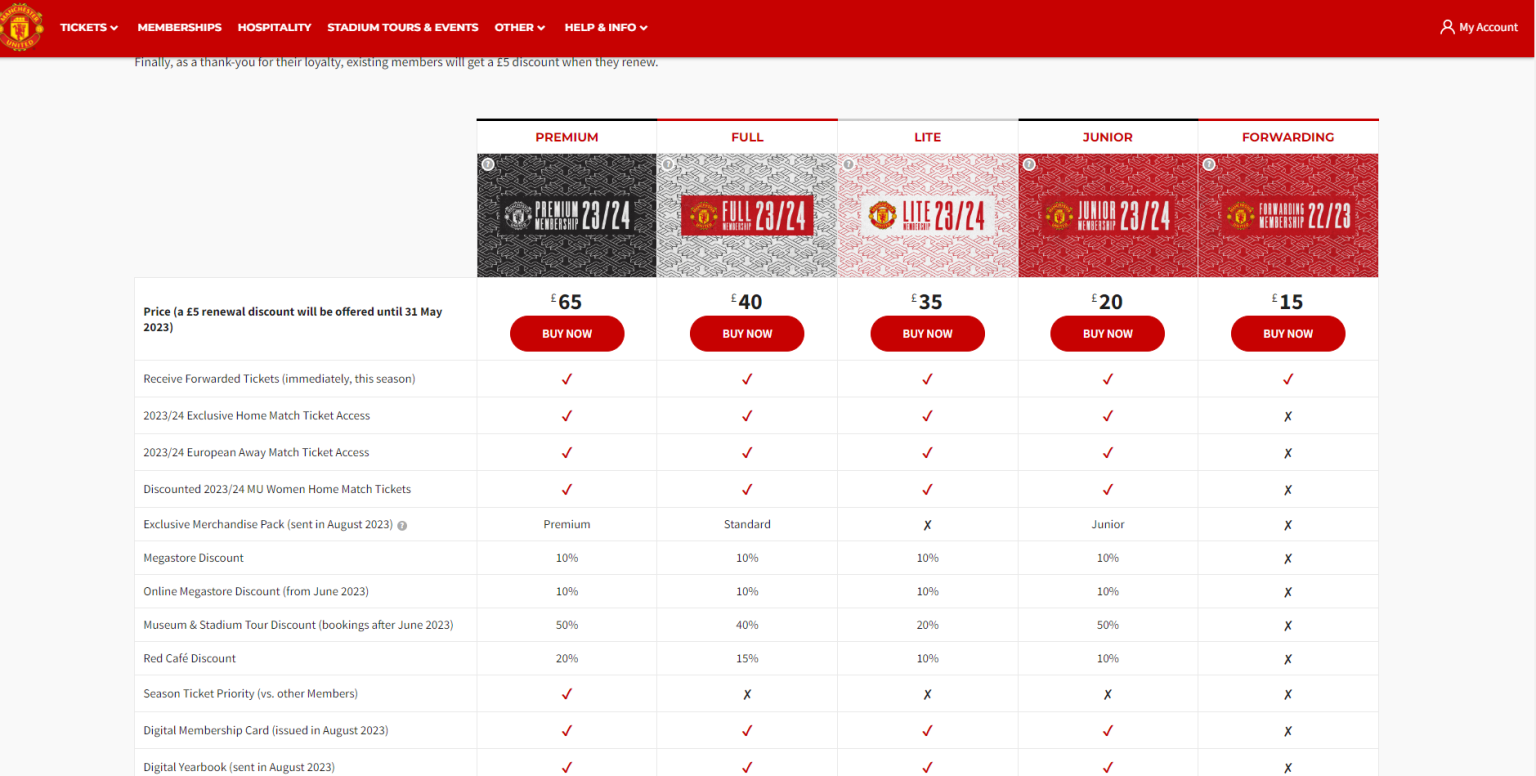Click the info icon on the Full membership card
This screenshot has width=1536, height=776.
[668, 163]
